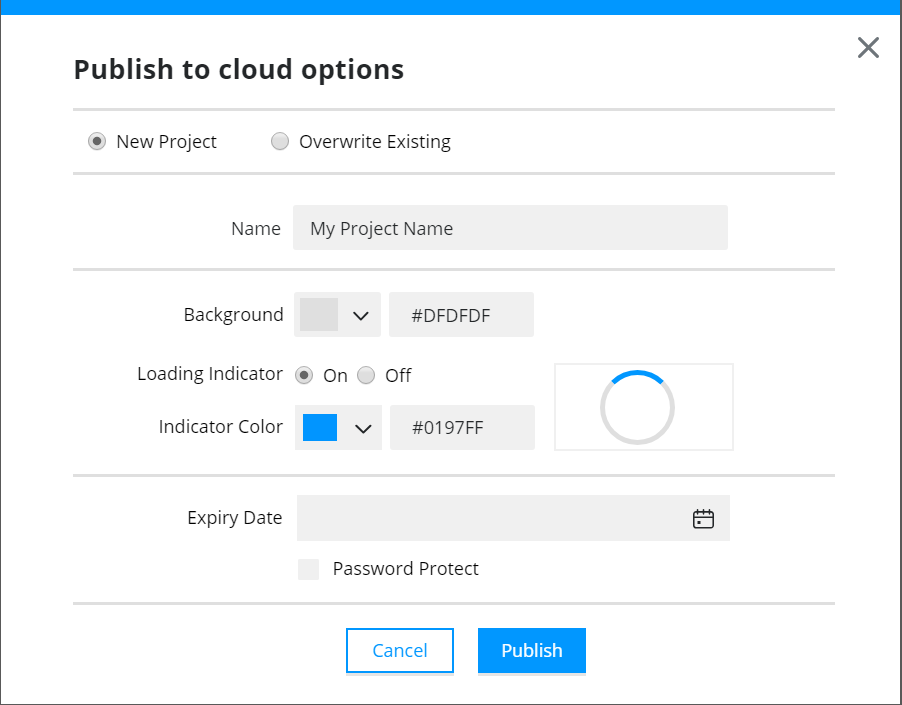The width and height of the screenshot is (902, 705).
Task: Click the Password Protect label text
Action: tap(406, 569)
